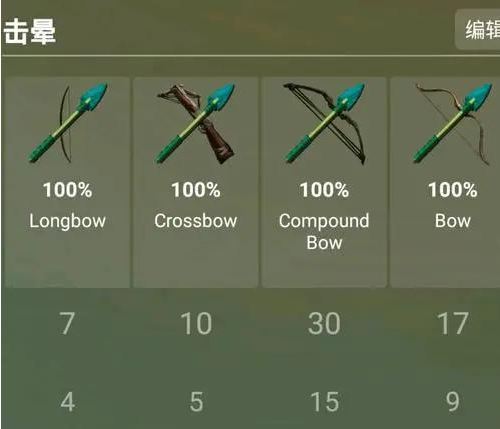Image resolution: width=500 pixels, height=429 pixels.
Task: Click the 击晕 section heading
Action: [x=30, y=31]
